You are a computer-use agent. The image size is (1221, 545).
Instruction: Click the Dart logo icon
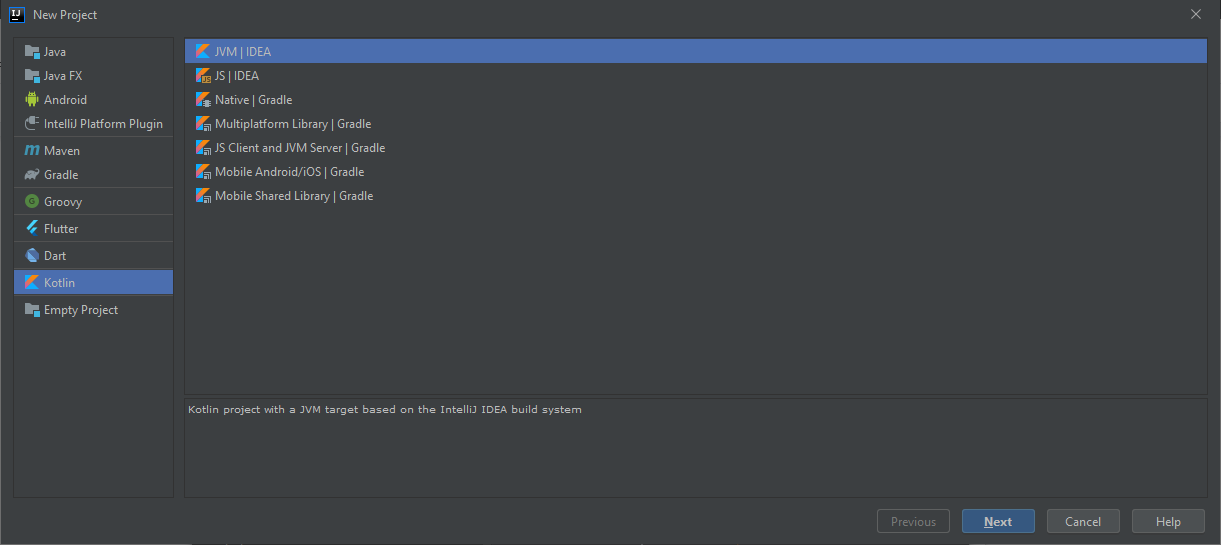point(32,256)
